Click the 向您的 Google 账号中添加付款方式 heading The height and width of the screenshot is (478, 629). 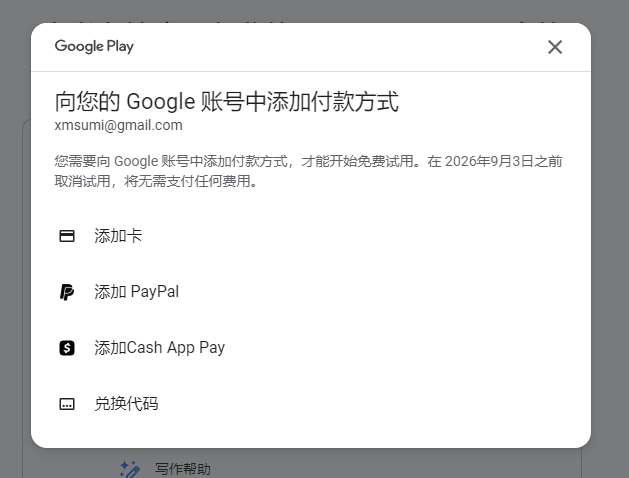point(227,101)
